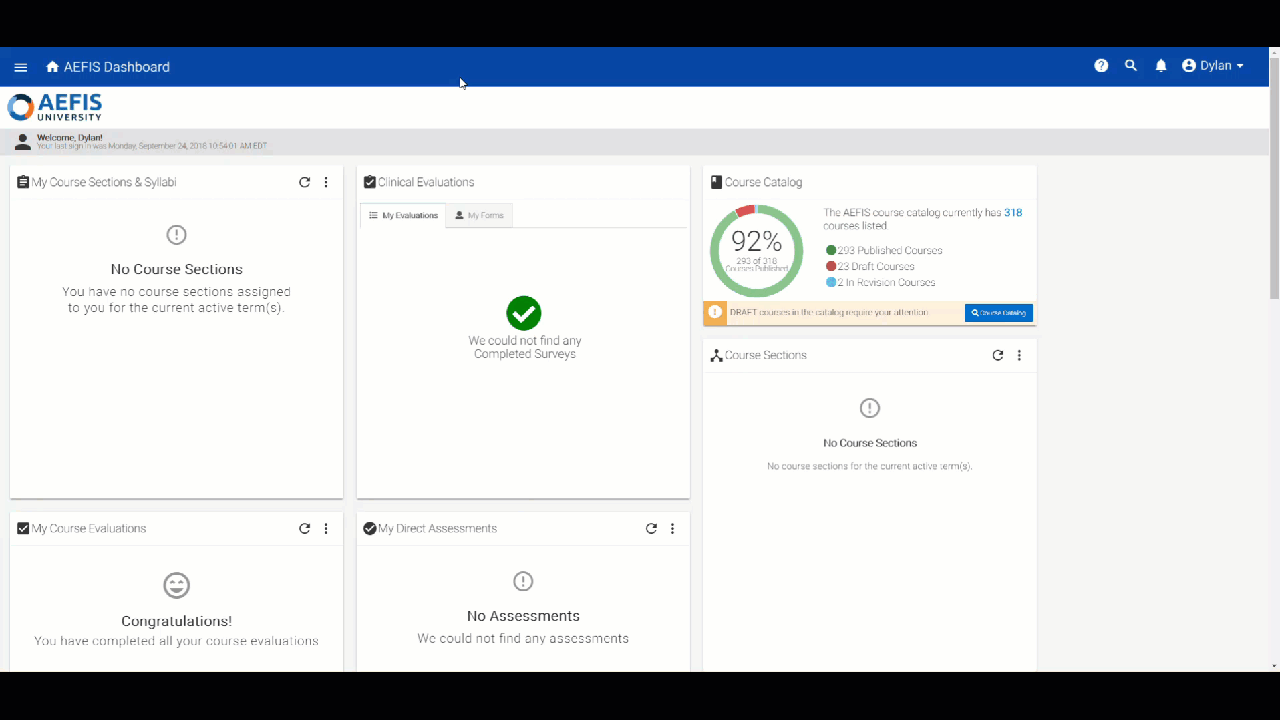Refresh the My Direct Assessments widget

[651, 528]
